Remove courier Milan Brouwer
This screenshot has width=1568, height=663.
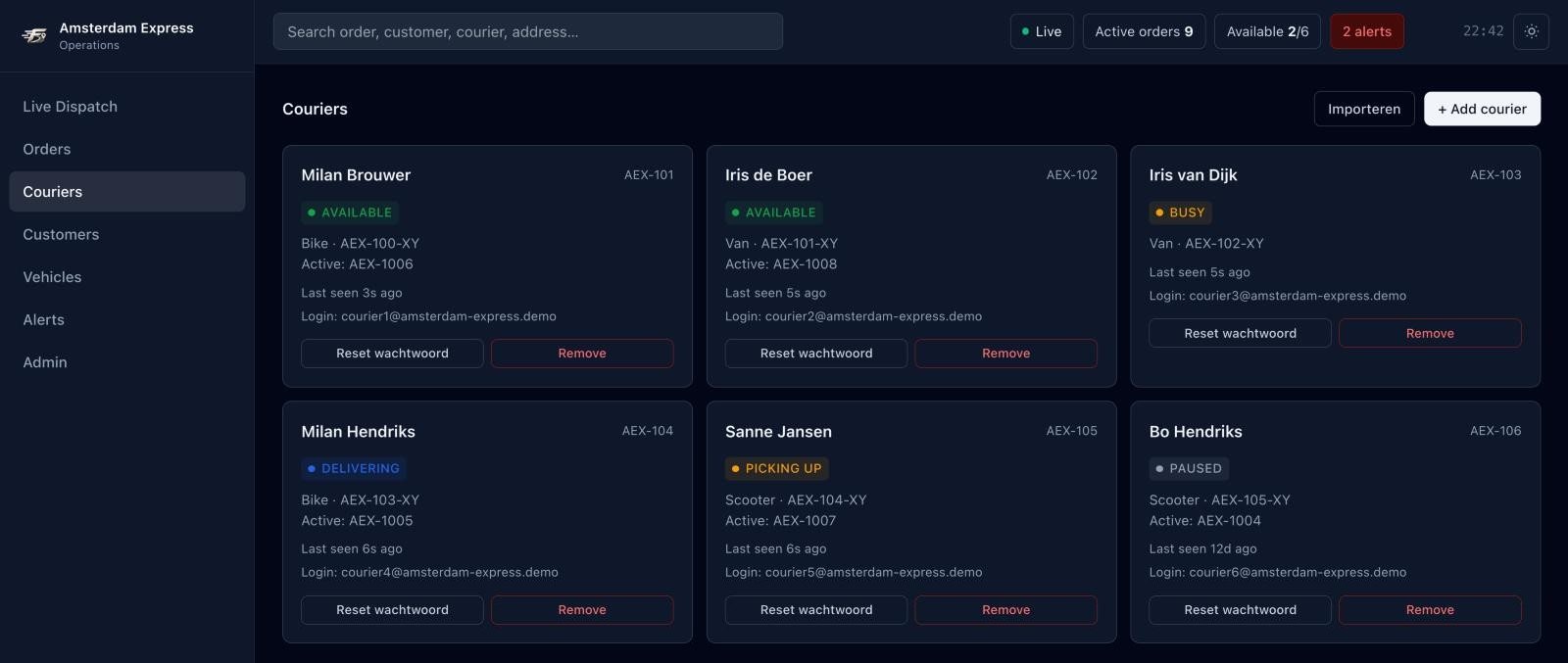[582, 354]
